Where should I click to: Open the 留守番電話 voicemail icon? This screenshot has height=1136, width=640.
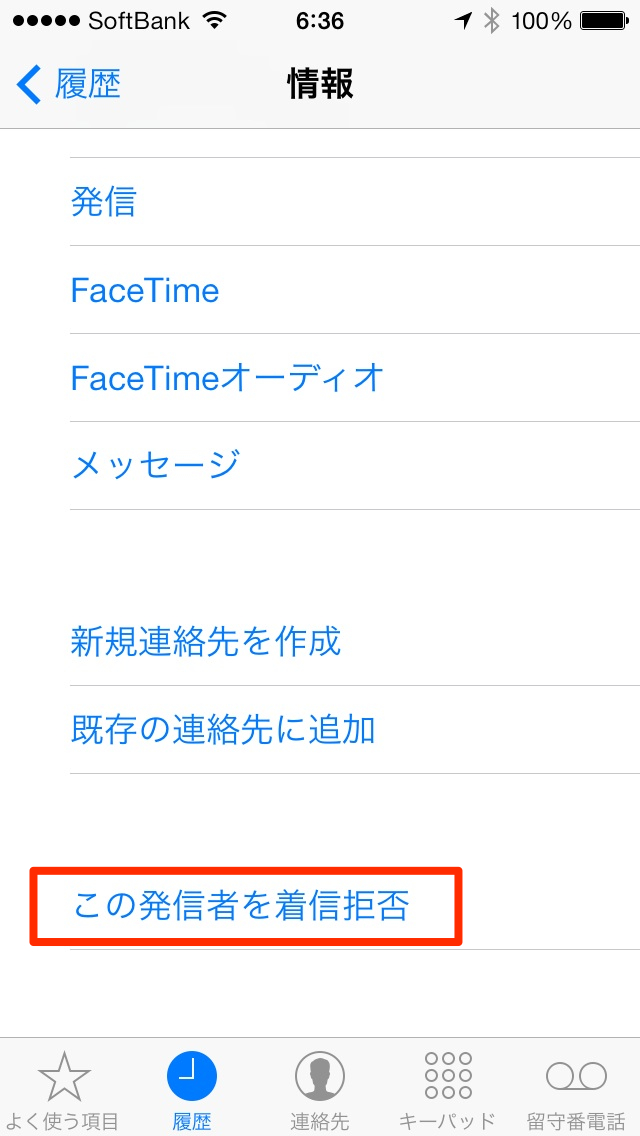tap(576, 1076)
